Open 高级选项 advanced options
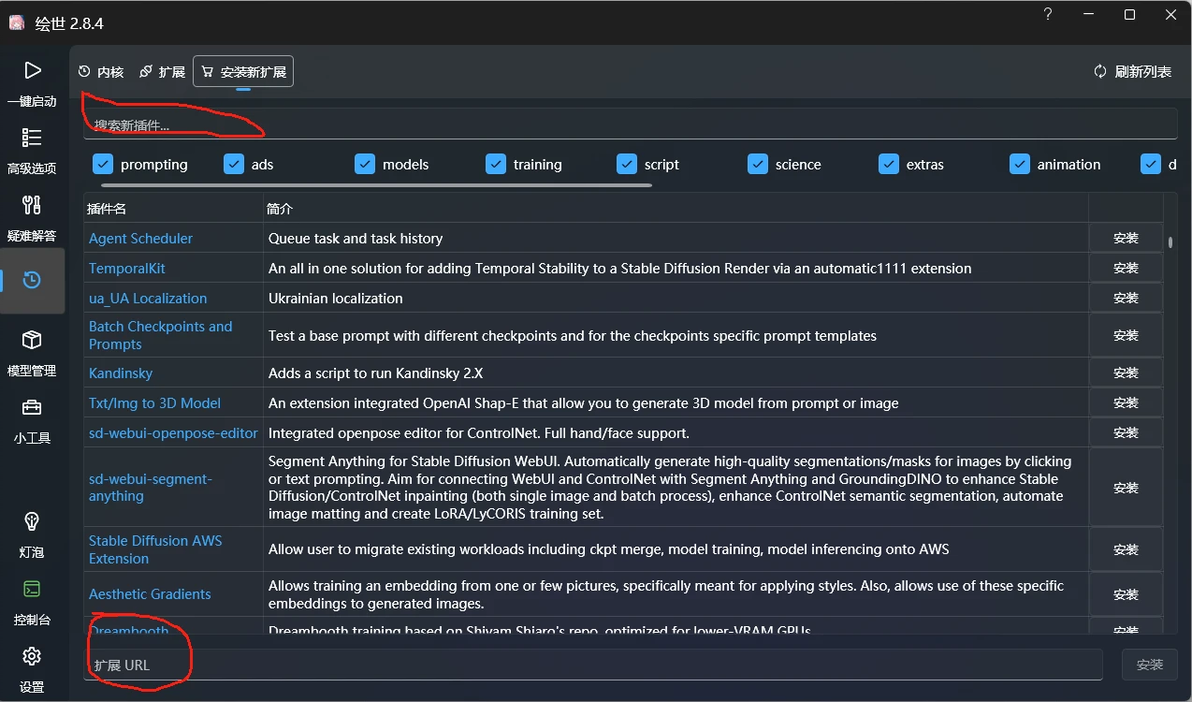Viewport: 1192px width, 702px height. (32, 151)
